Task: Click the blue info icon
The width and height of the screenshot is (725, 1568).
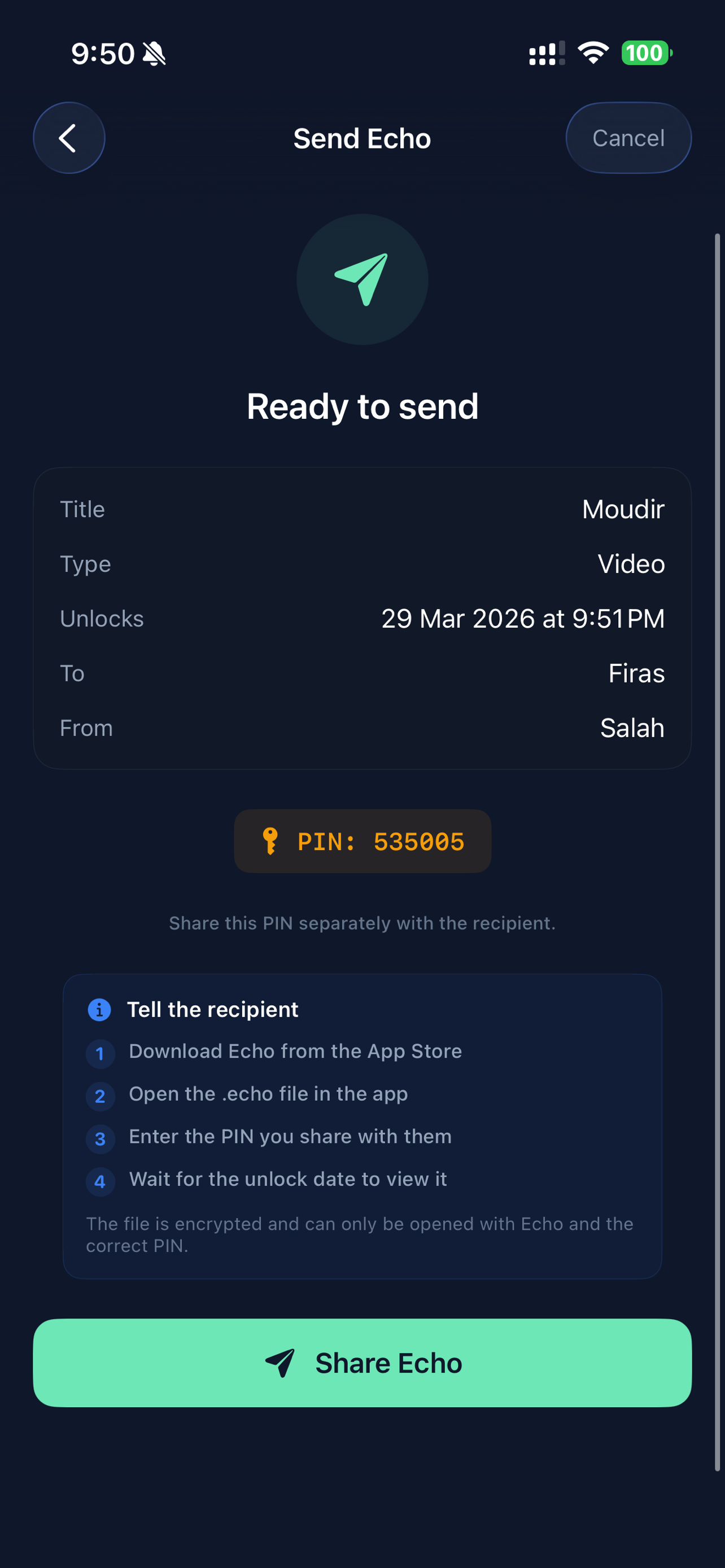Action: click(x=99, y=1009)
